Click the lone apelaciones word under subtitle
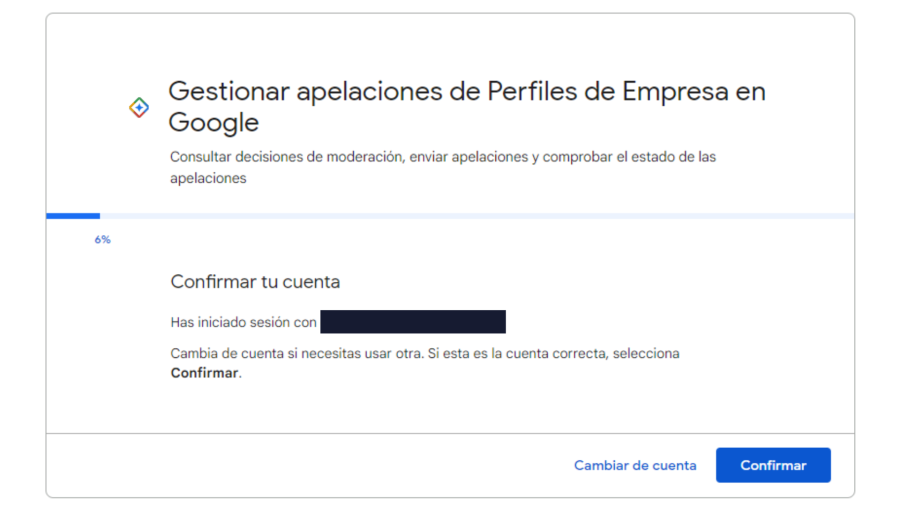 point(208,178)
